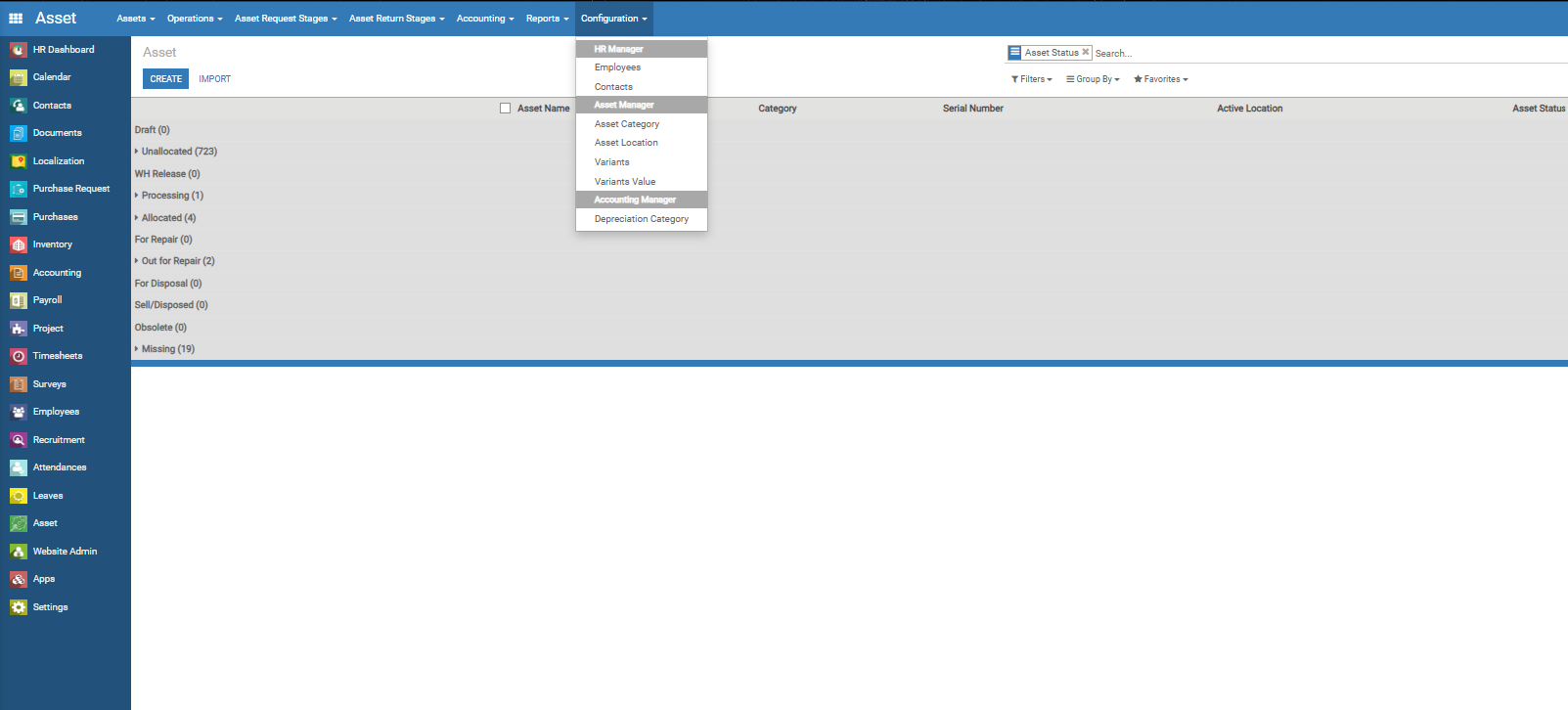
Task: Open the Website Admin sidebar icon
Action: click(19, 552)
